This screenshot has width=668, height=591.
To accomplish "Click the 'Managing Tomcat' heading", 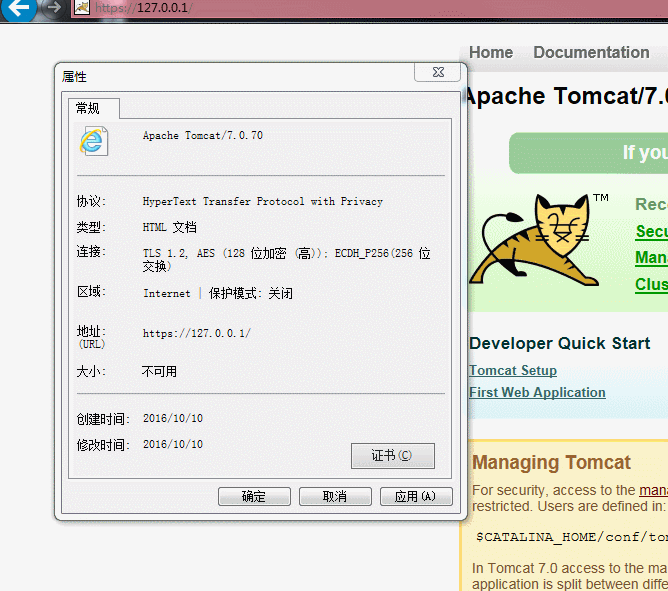I will coord(551,462).
